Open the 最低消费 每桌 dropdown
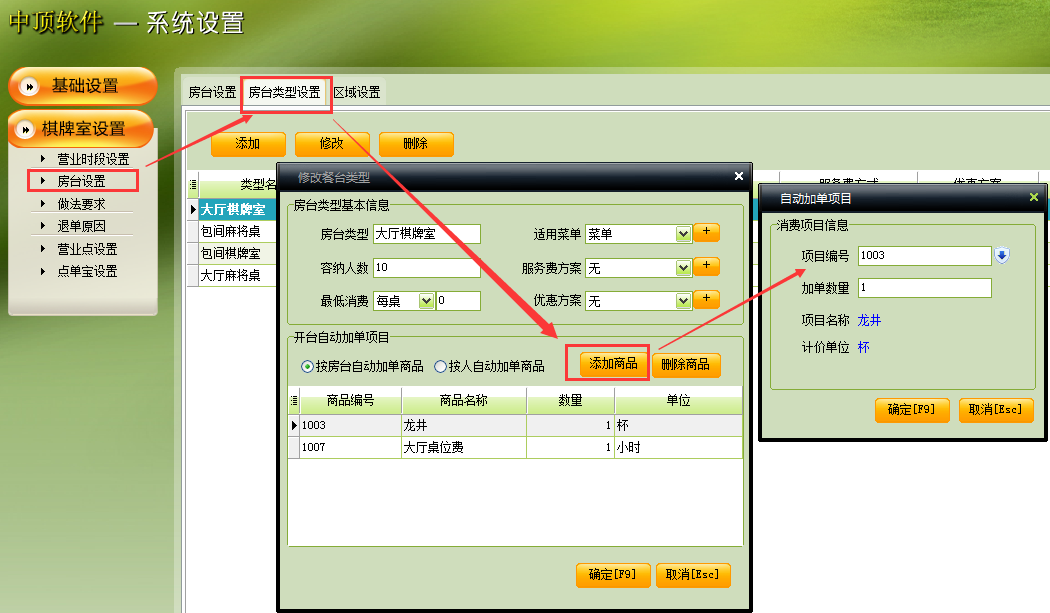The height and width of the screenshot is (613, 1050). 426,301
